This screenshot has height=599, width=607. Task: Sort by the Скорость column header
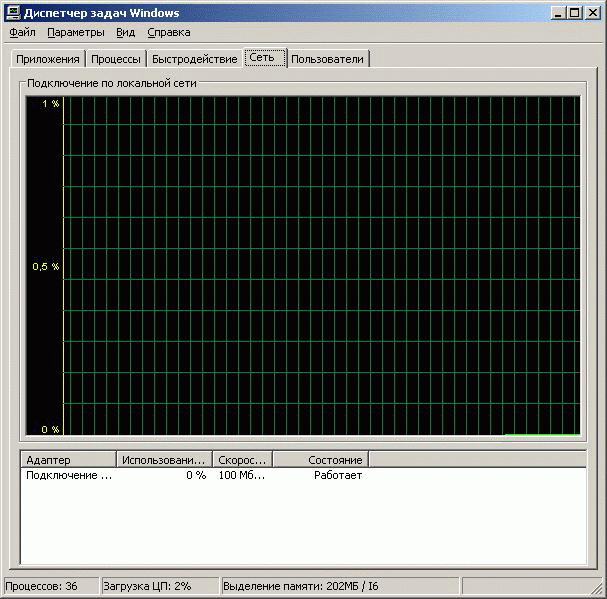[243, 460]
